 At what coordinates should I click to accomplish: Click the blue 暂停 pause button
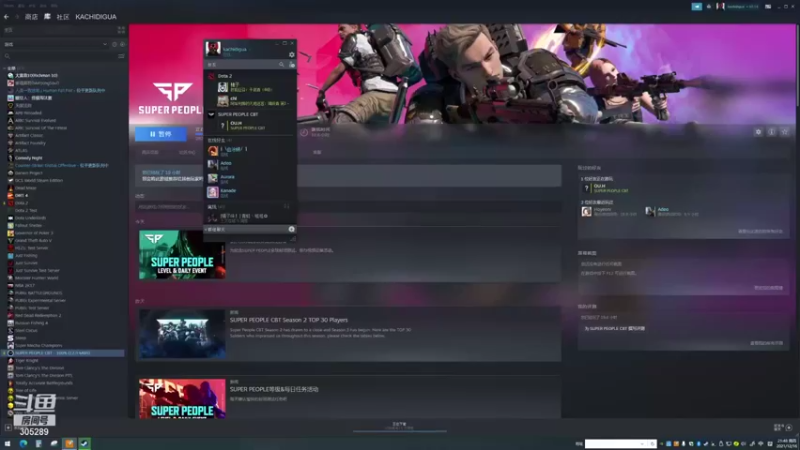click(x=161, y=134)
